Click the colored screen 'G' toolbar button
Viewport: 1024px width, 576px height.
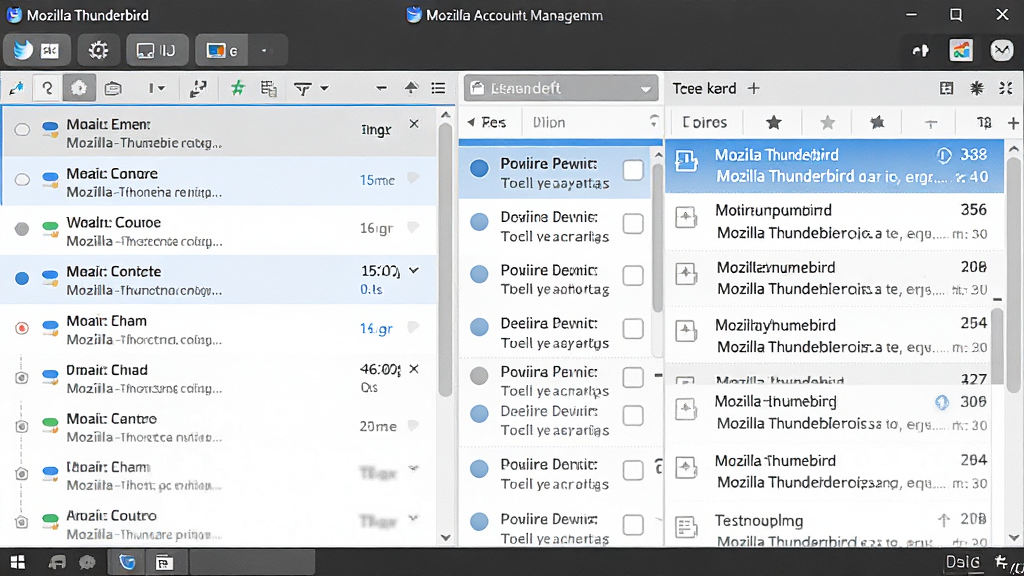(x=221, y=50)
